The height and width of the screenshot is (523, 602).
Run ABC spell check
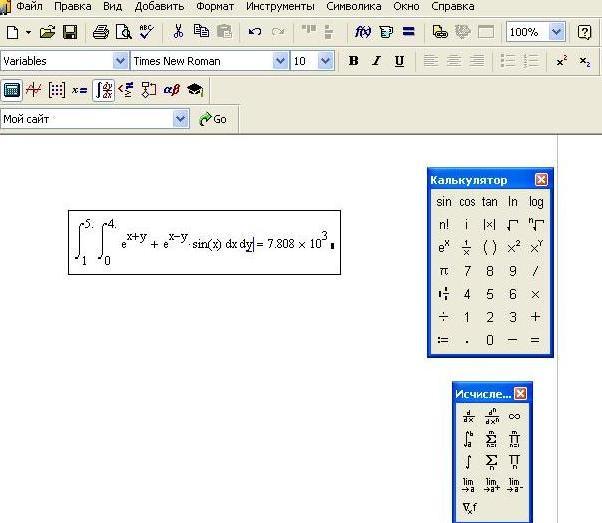[x=146, y=31]
